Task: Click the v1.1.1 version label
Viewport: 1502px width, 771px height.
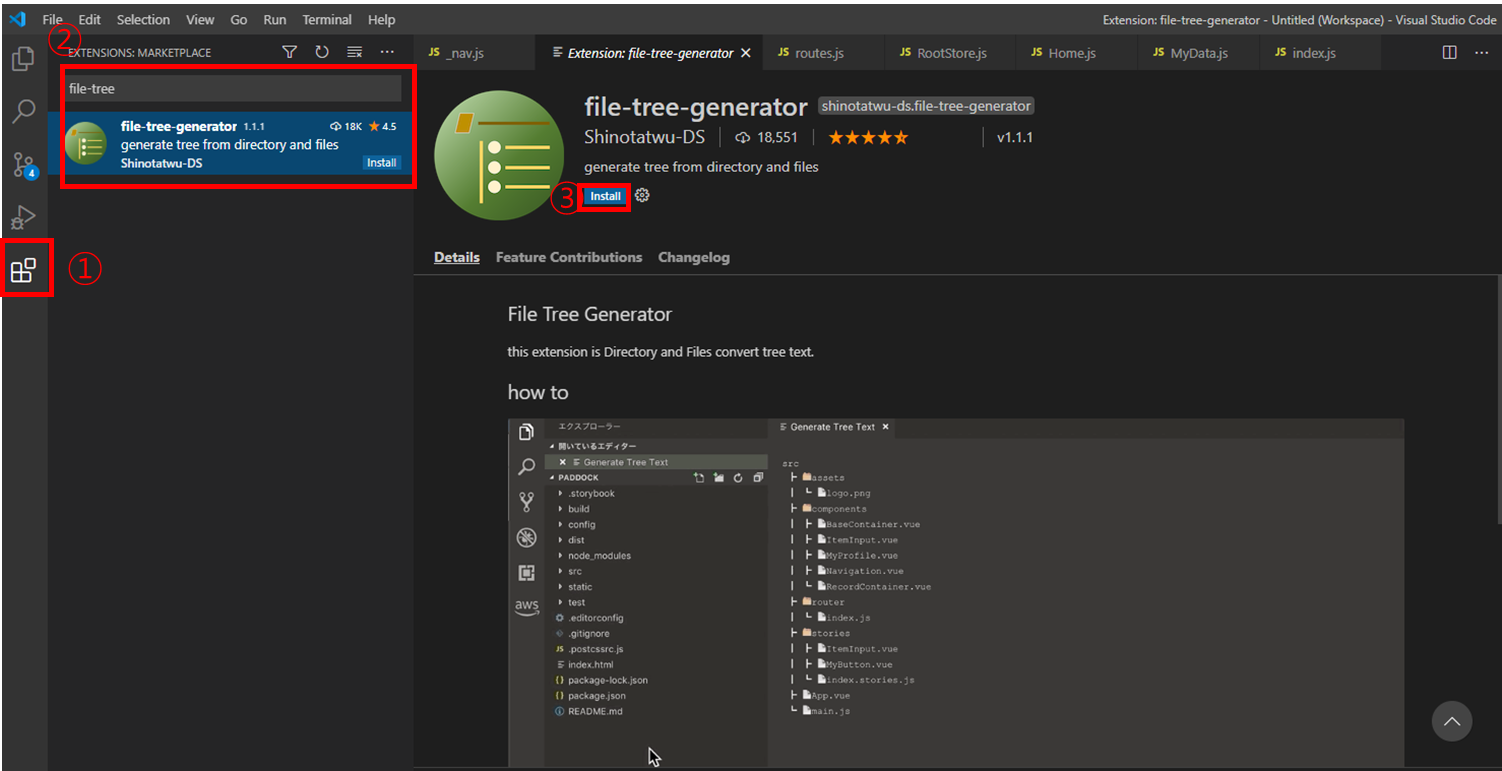Action: pos(1015,137)
